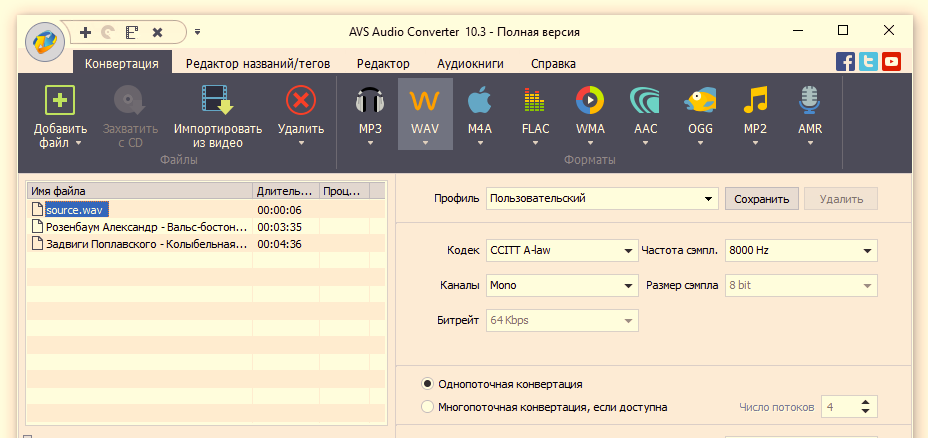Click the CD grab icon in quick access toolbar
Viewport: 928px width, 438px height.
coord(108,33)
